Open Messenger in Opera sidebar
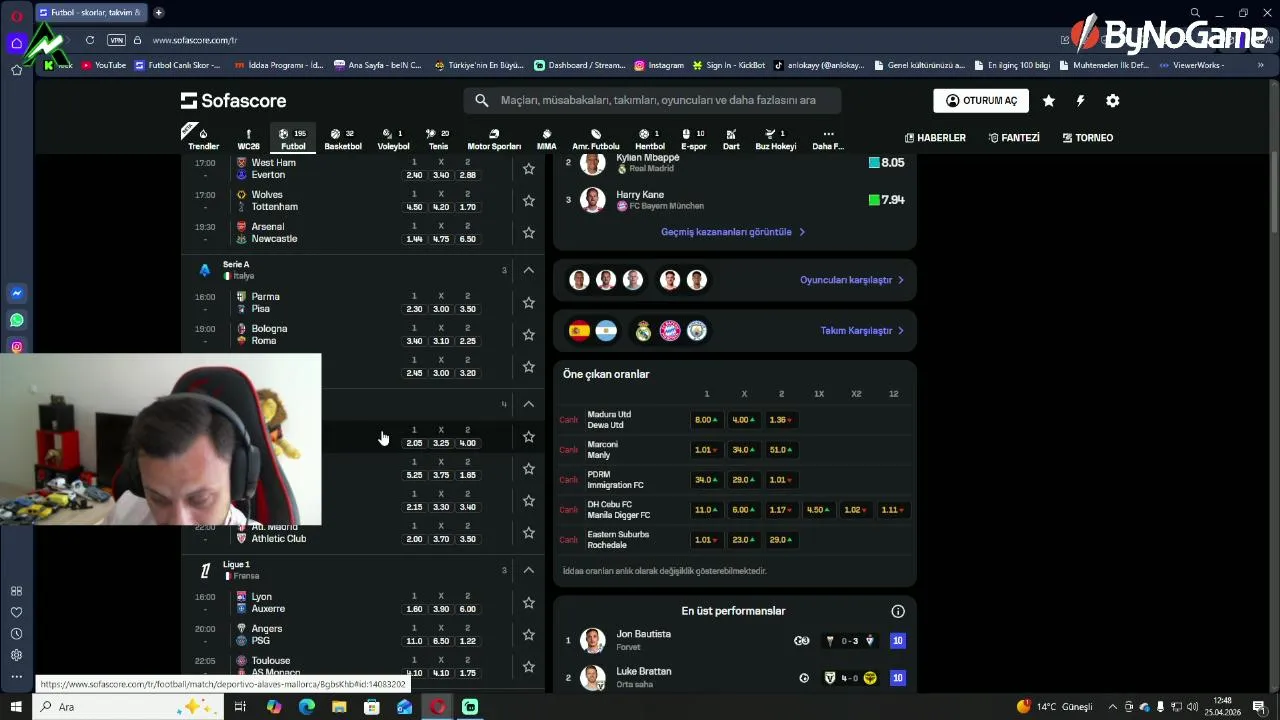Screen dimensions: 1280x720 pos(16,294)
